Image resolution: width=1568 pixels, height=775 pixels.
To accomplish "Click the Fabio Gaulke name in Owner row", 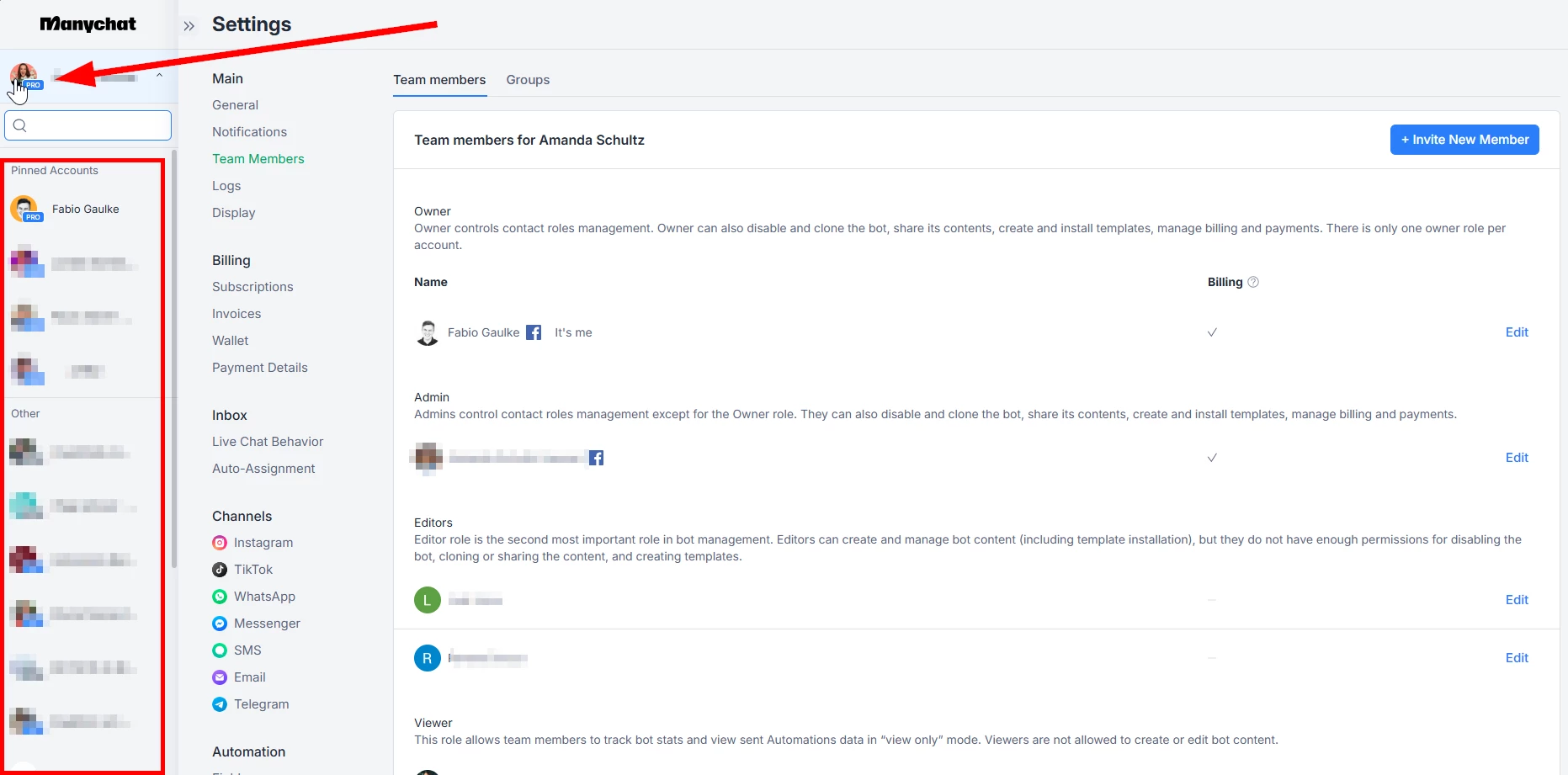I will 483,332.
